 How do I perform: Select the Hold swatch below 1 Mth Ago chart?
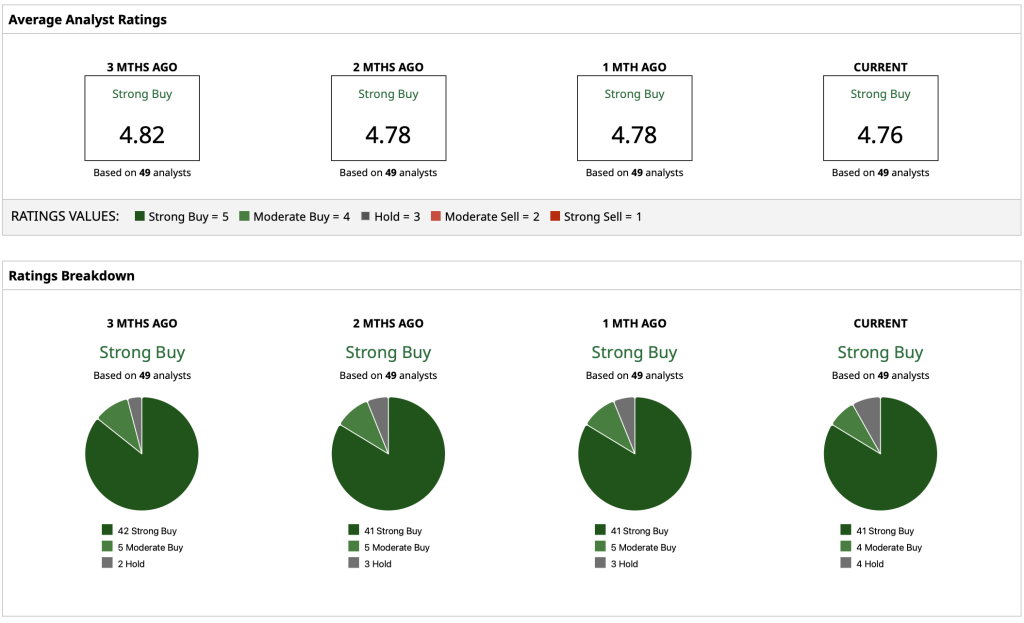[x=598, y=563]
